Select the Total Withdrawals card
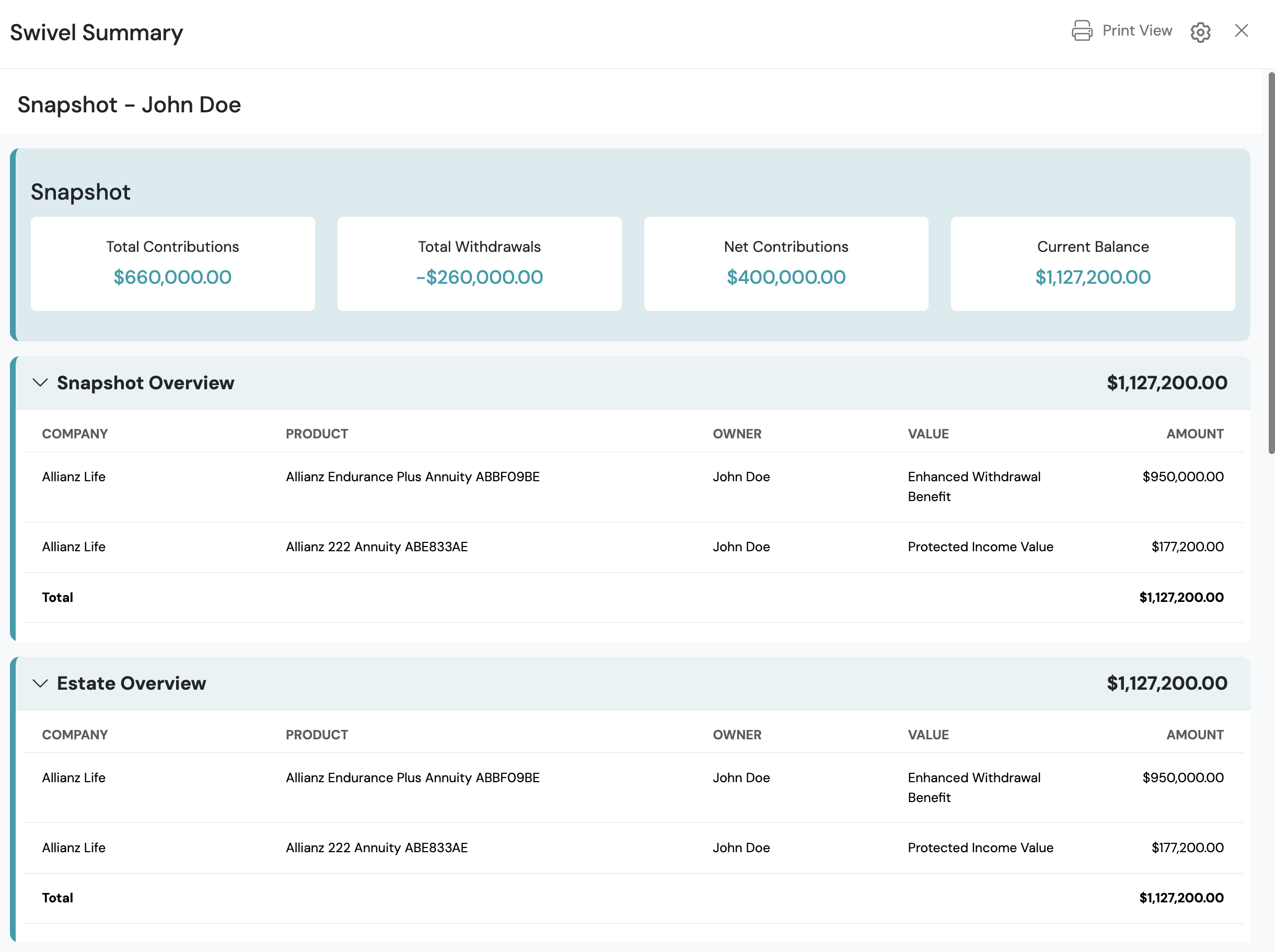This screenshot has height=952, width=1275. [x=479, y=263]
